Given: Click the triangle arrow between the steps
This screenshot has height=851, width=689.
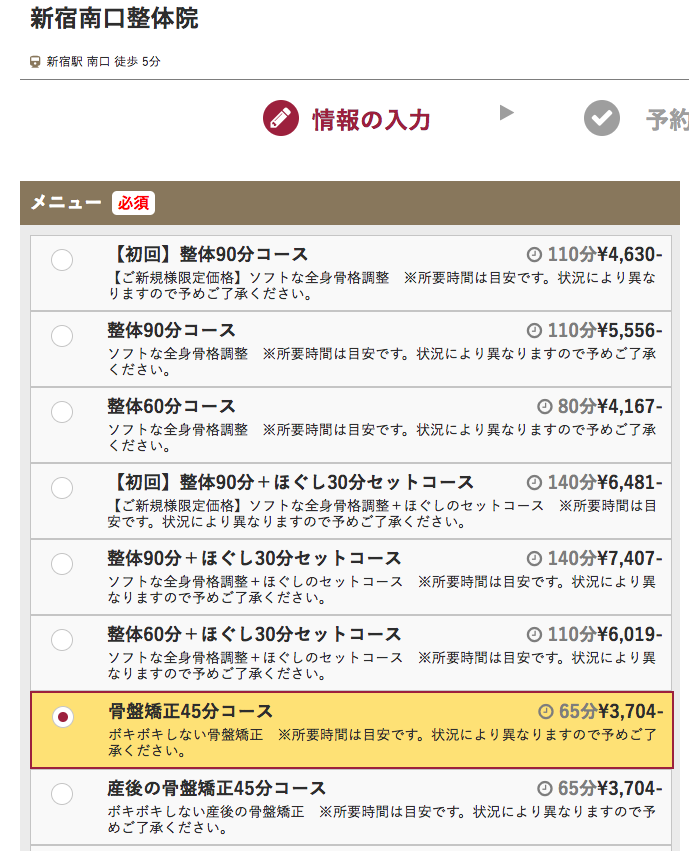Looking at the screenshot, I should [x=507, y=113].
